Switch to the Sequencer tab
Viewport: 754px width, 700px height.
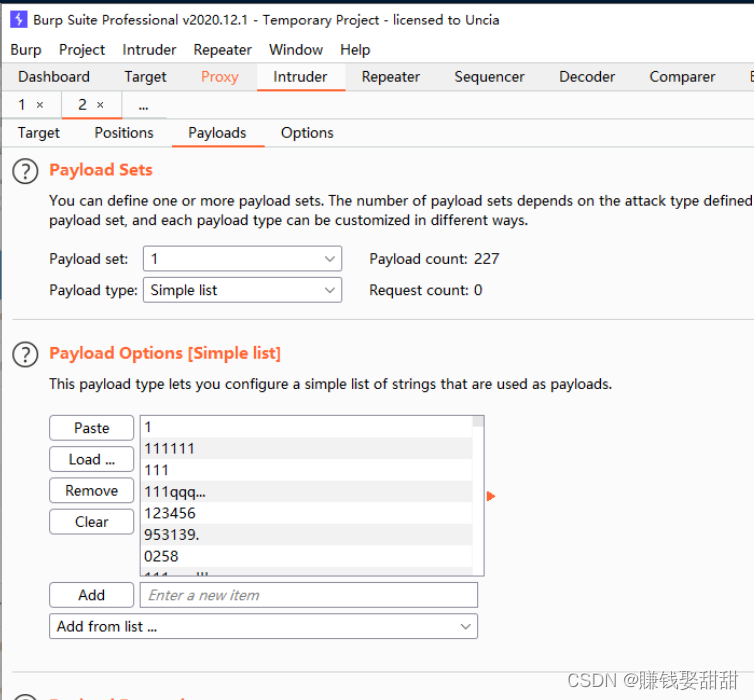pos(489,76)
